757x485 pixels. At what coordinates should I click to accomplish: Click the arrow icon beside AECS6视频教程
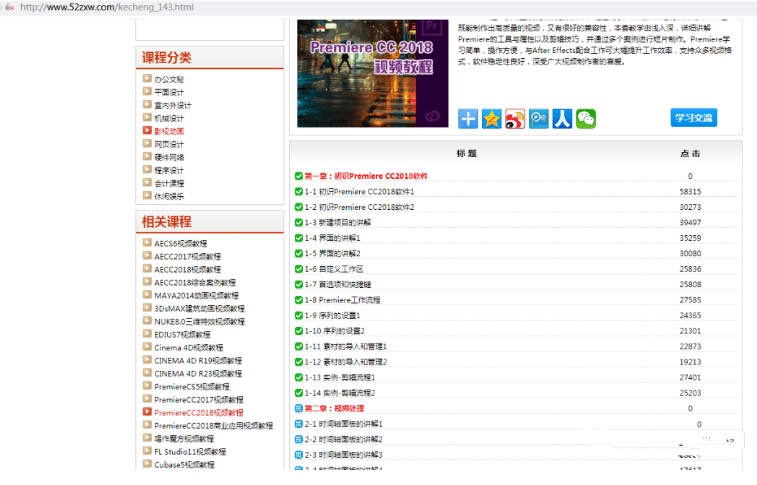(147, 243)
